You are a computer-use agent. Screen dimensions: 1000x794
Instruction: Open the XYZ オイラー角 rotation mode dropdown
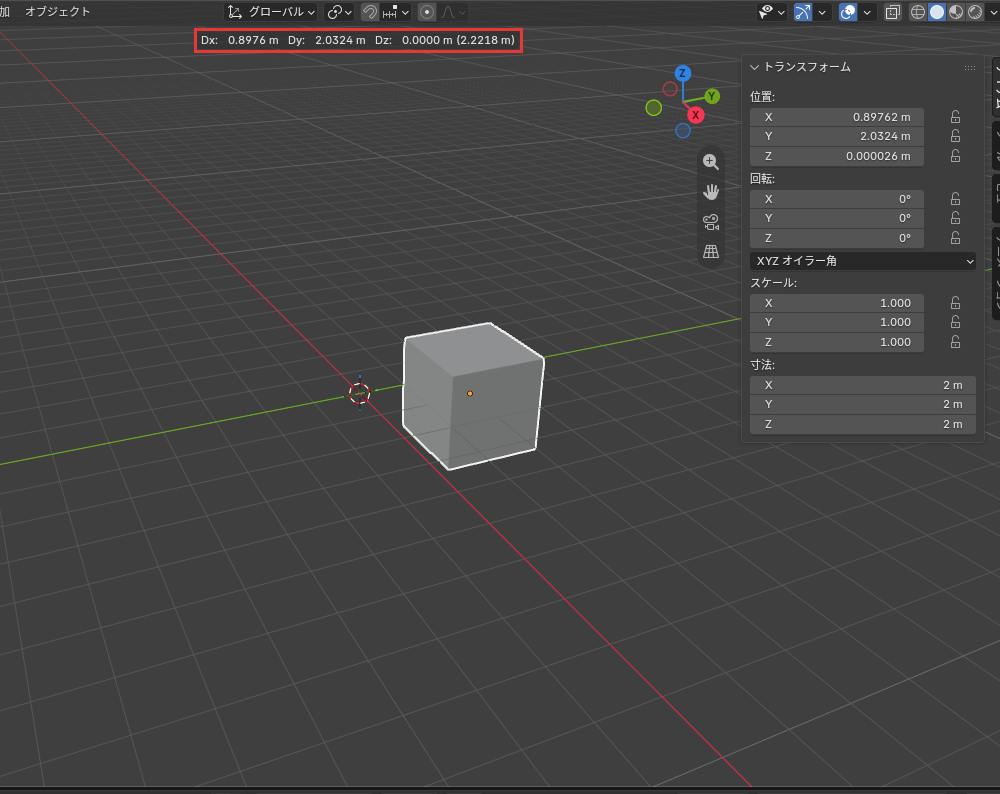coord(863,261)
